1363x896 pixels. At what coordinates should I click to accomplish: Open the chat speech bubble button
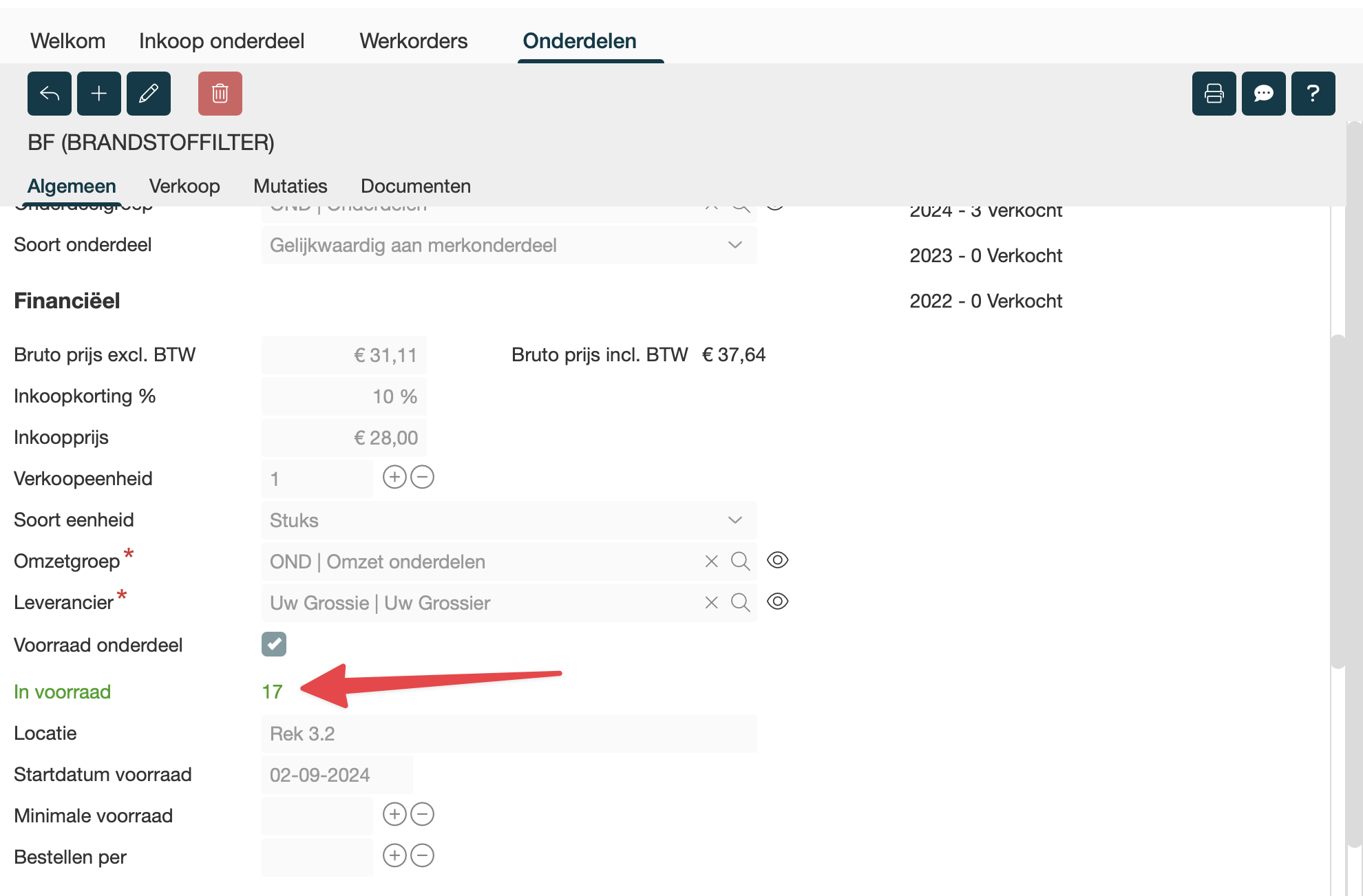point(1264,94)
